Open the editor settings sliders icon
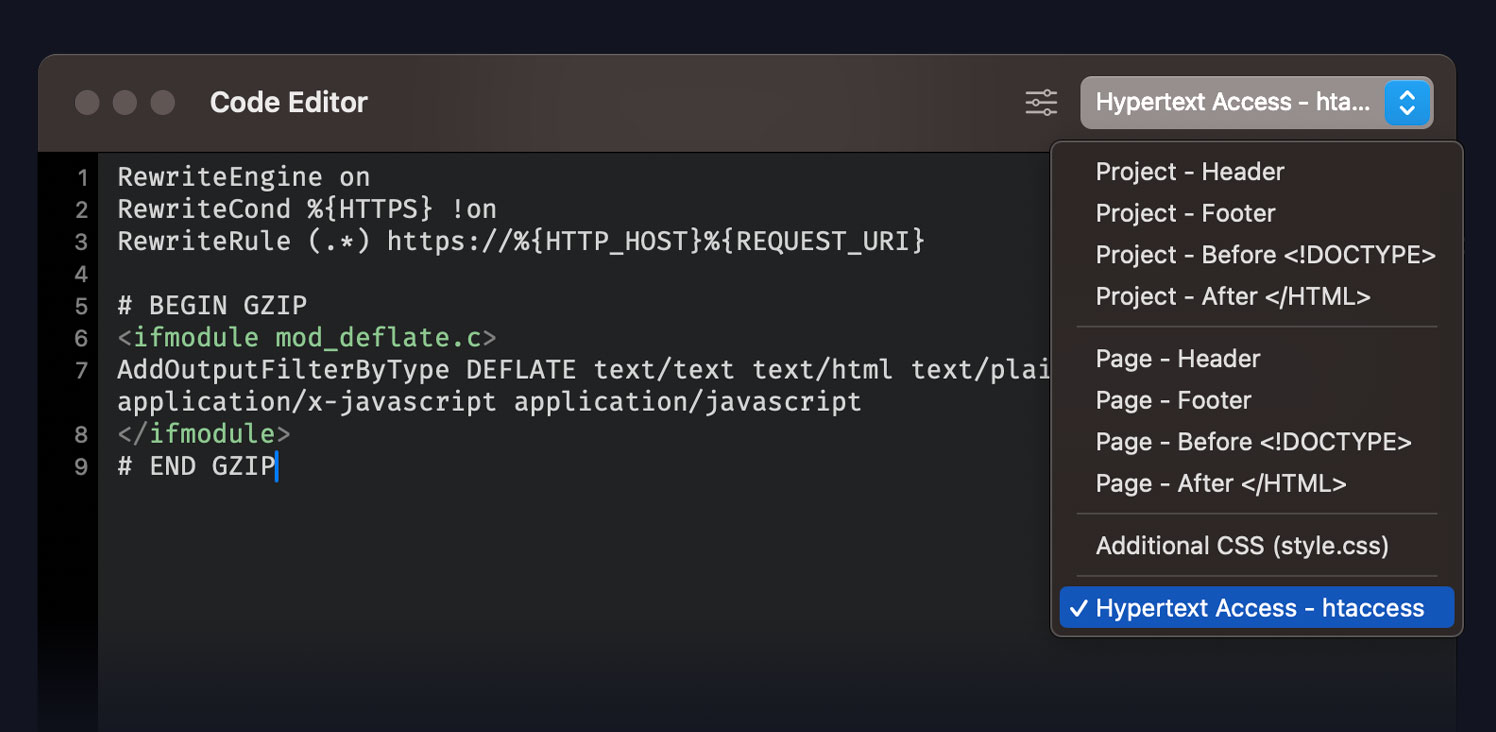Screen dimensions: 1496x732 pos(1041,103)
